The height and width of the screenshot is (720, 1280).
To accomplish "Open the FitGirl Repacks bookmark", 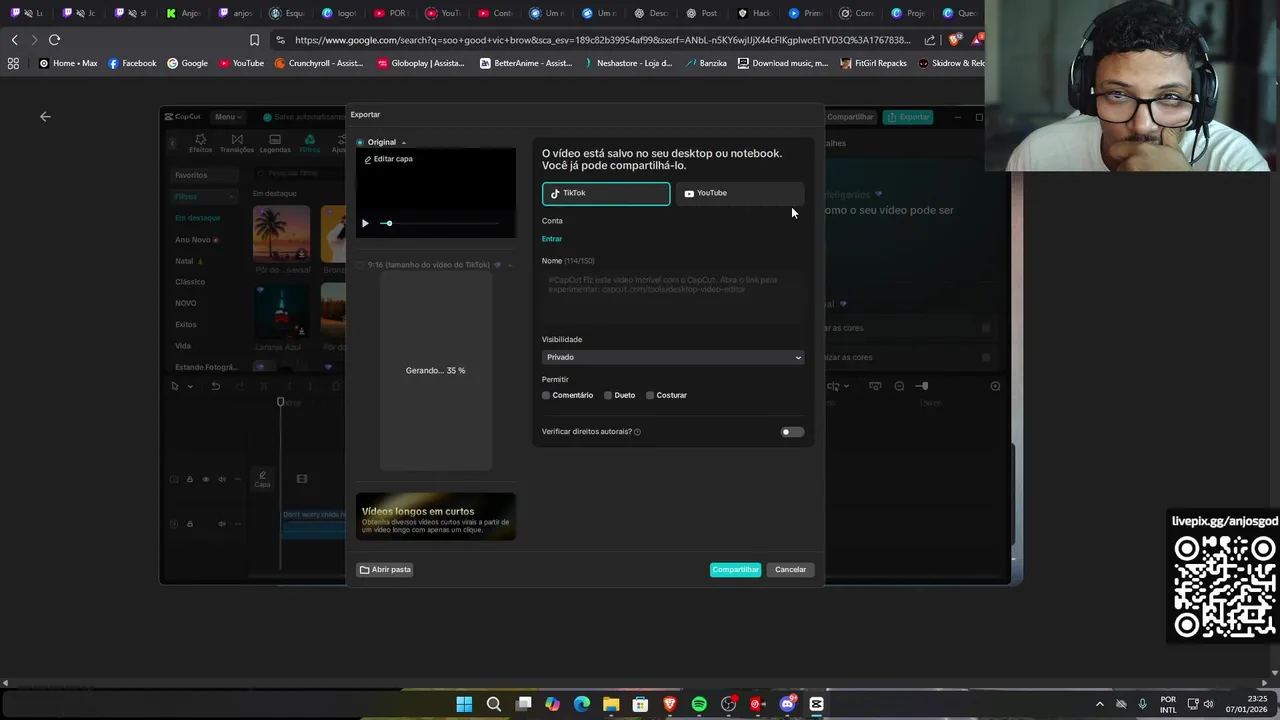I will point(874,63).
